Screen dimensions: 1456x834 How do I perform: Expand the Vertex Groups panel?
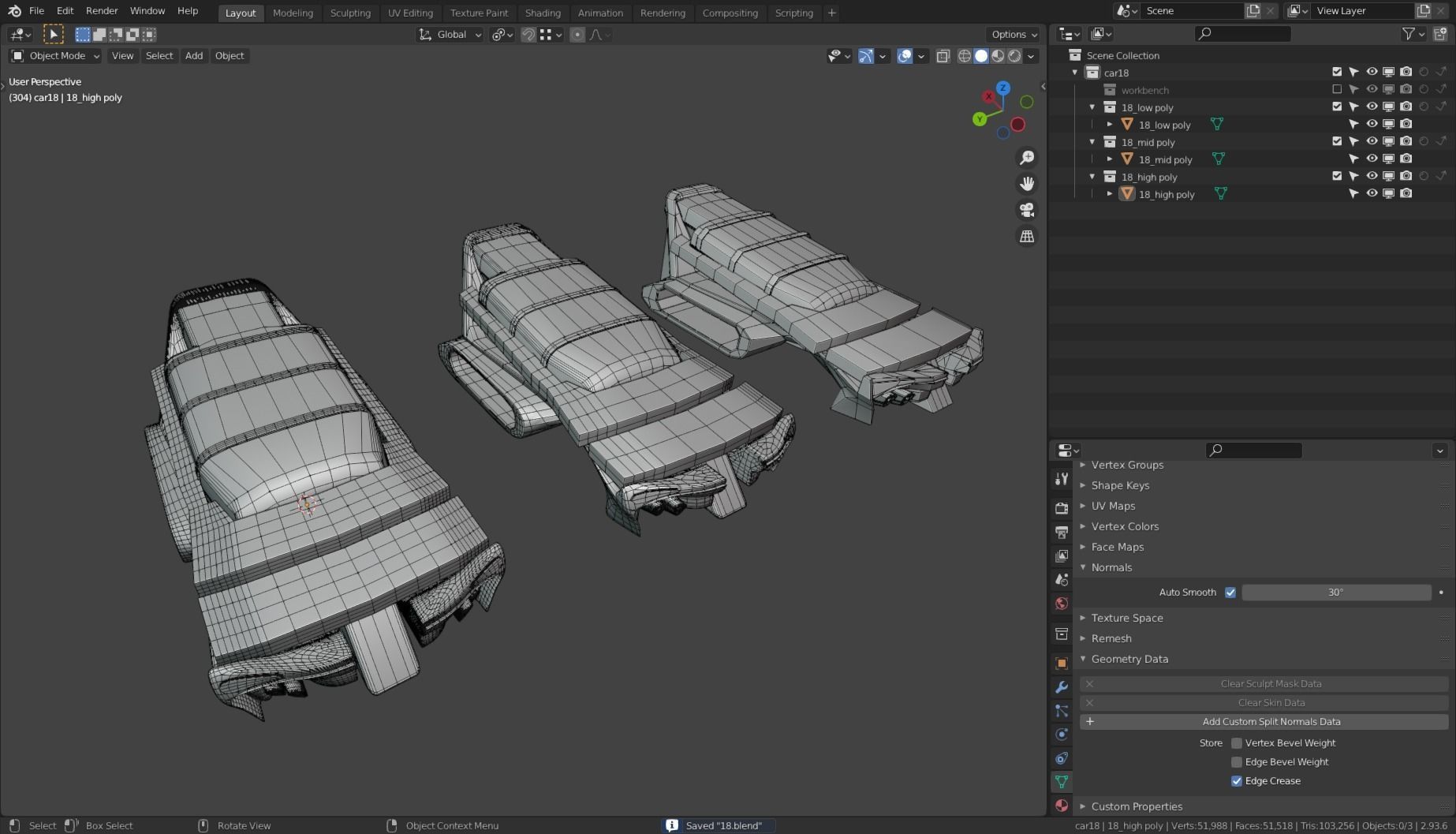[1127, 465]
